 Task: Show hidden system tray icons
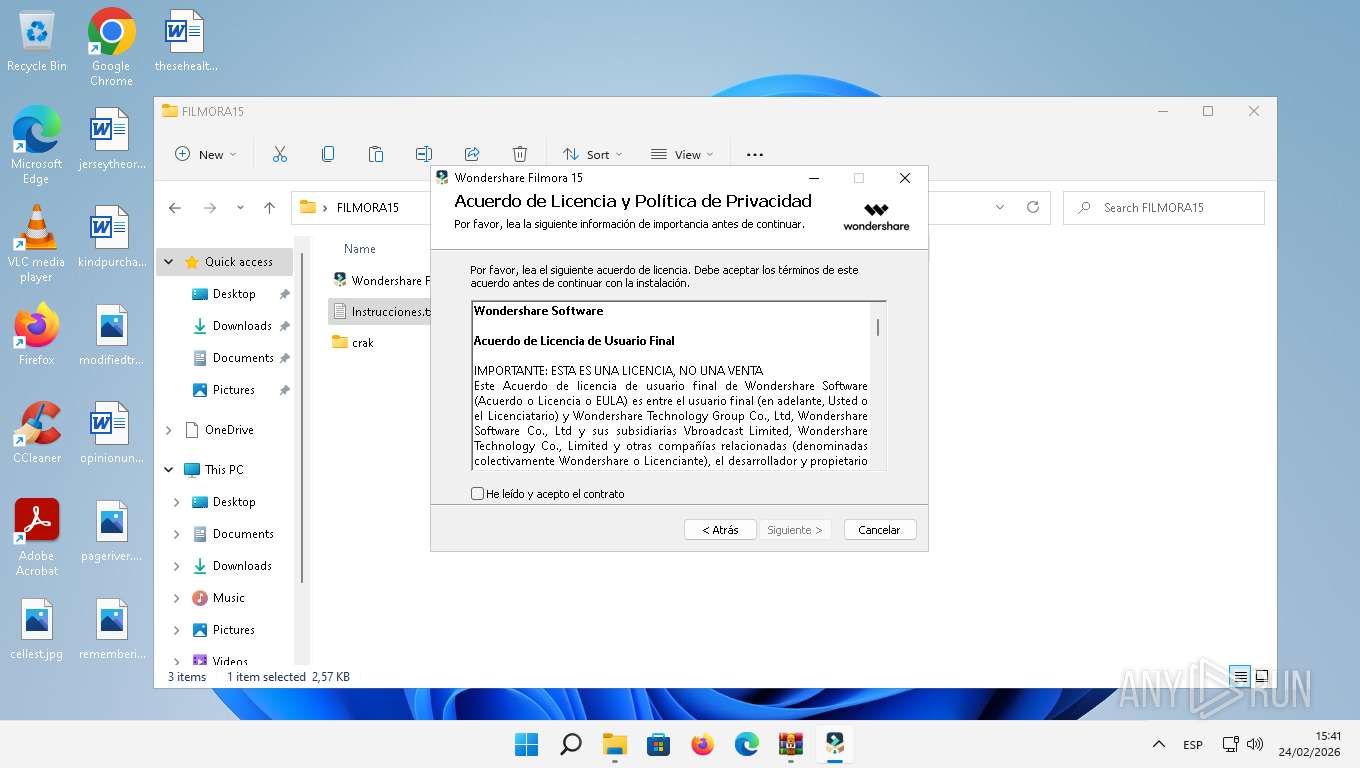coord(1158,745)
